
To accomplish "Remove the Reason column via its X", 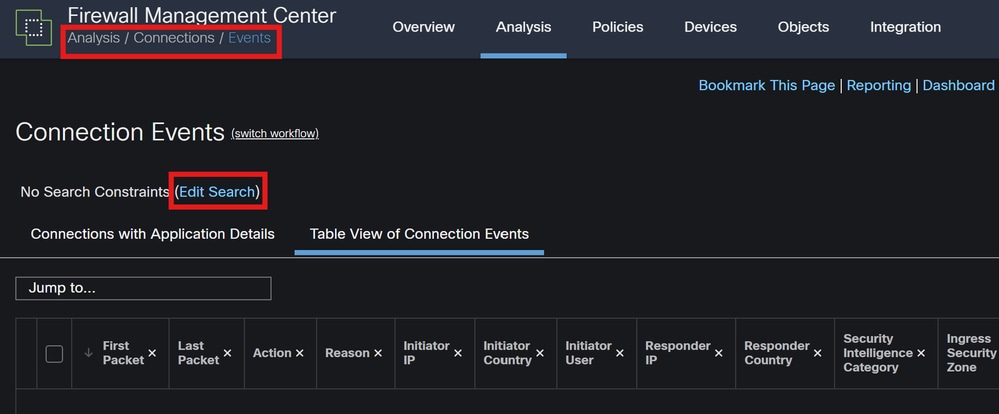I will [x=378, y=353].
